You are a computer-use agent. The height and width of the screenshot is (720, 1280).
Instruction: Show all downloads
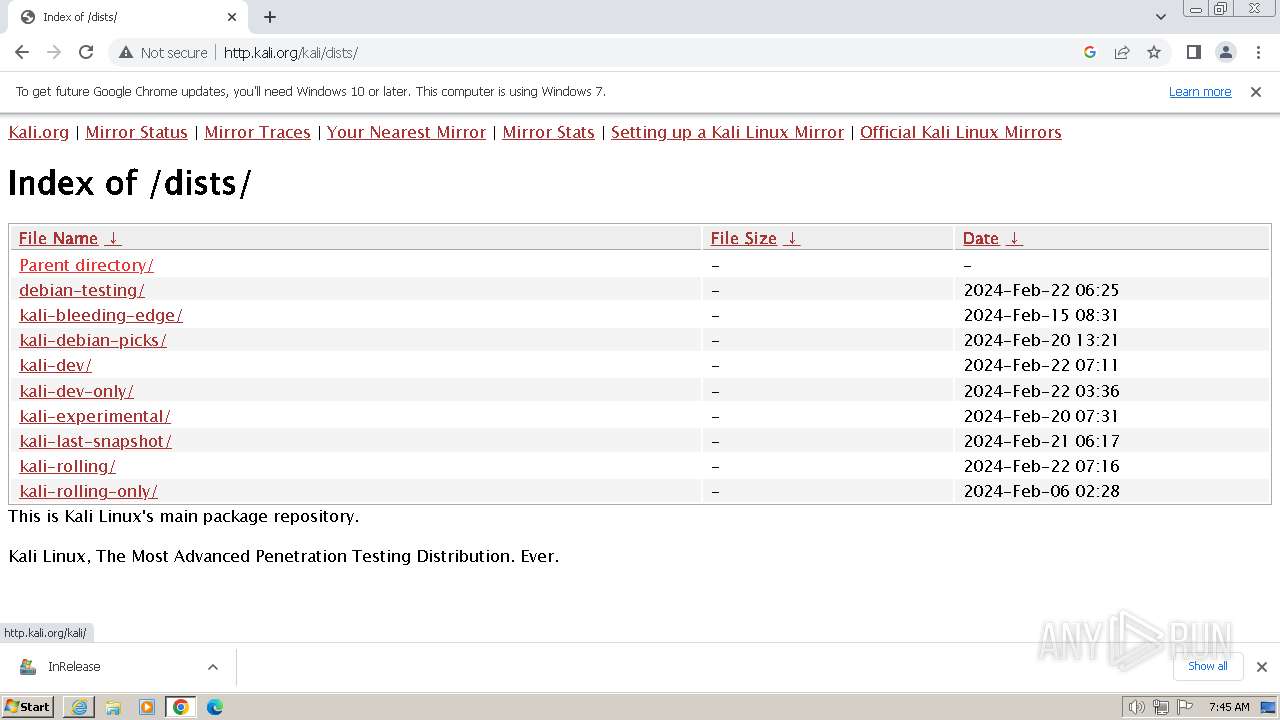pyautogui.click(x=1208, y=666)
